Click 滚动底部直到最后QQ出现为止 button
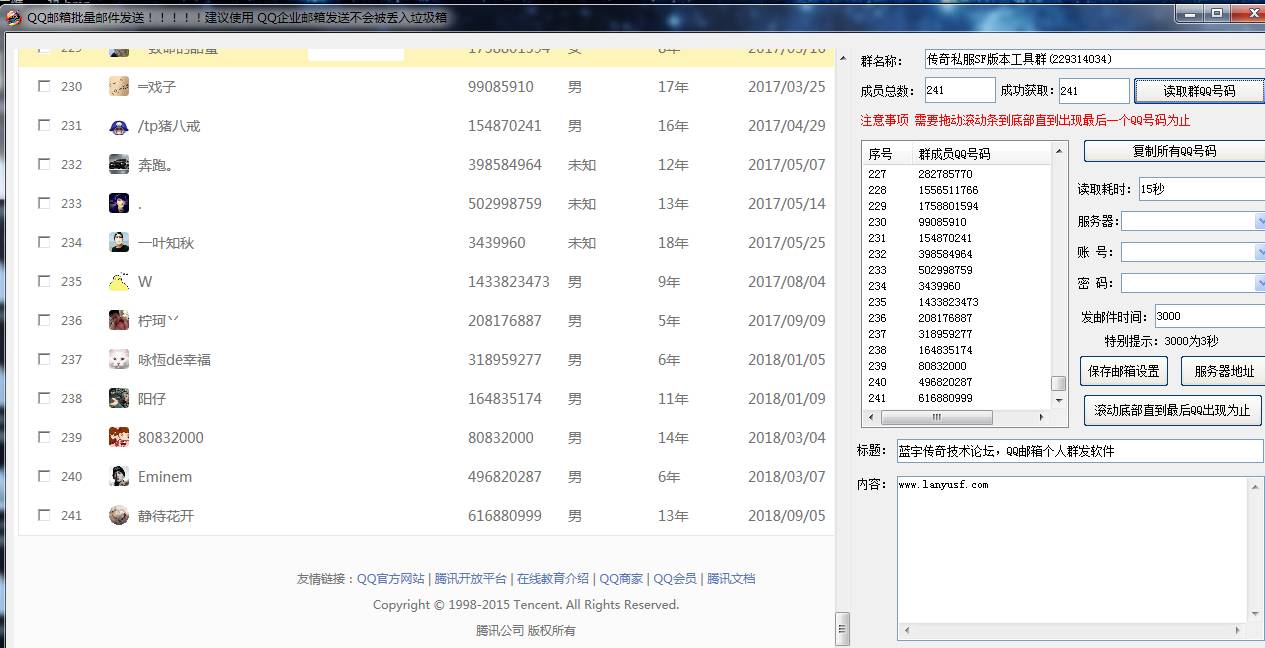The height and width of the screenshot is (648, 1265). click(1172, 410)
